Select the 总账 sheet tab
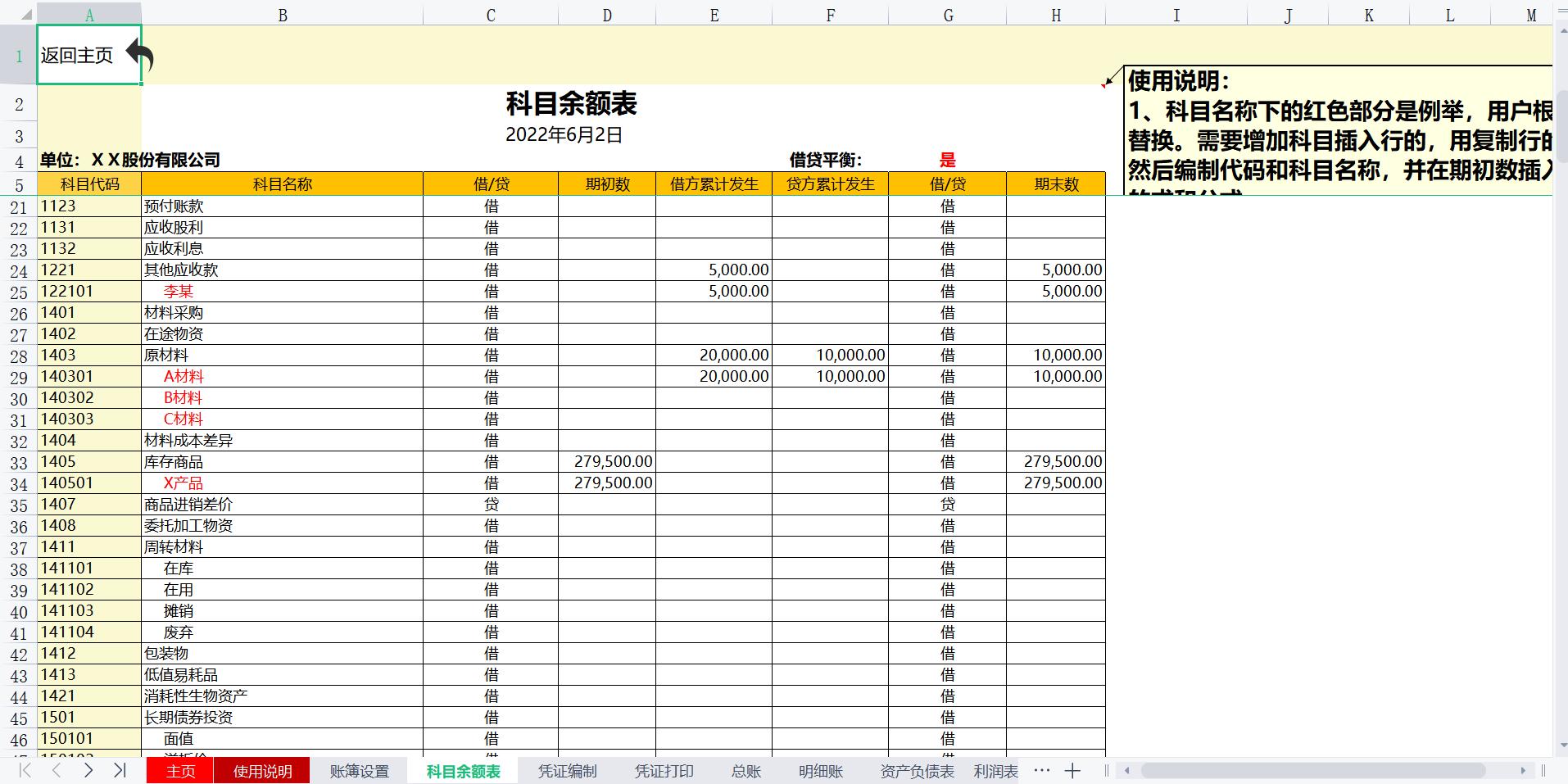 (745, 770)
